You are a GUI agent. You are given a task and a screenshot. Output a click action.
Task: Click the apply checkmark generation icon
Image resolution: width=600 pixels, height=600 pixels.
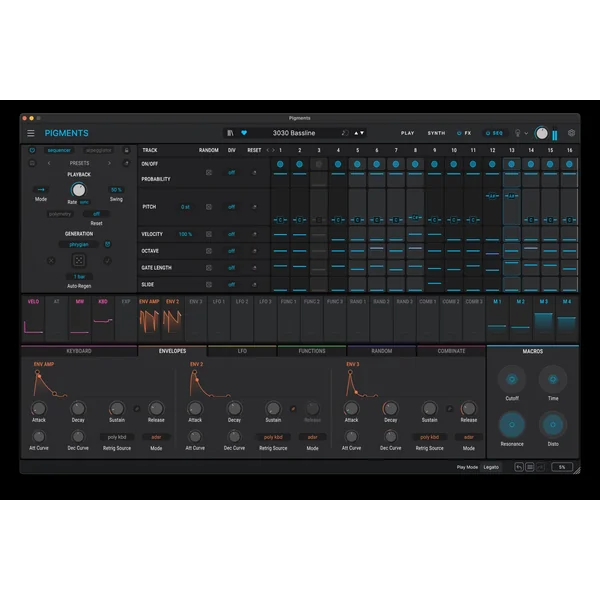coord(107,261)
